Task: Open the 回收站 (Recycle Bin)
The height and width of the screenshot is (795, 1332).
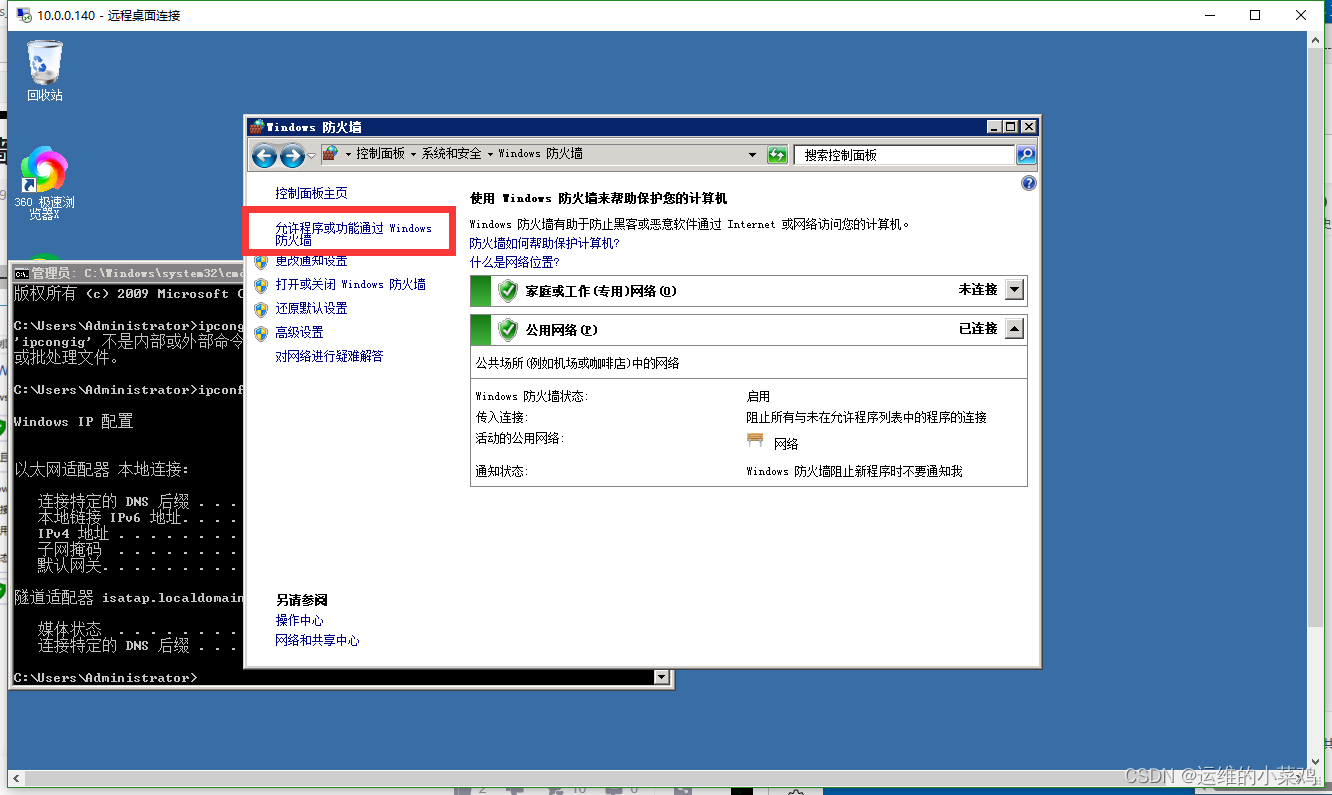Action: pyautogui.click(x=44, y=62)
